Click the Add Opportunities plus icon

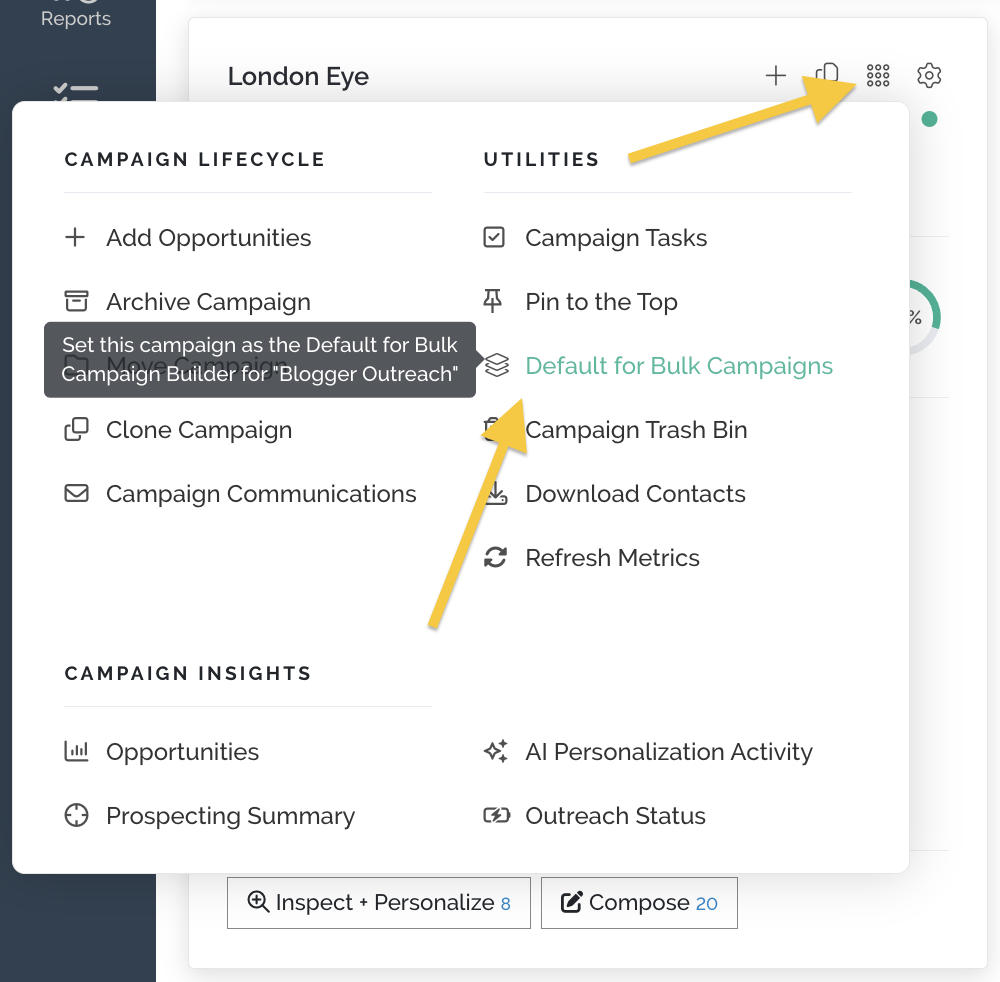point(75,237)
